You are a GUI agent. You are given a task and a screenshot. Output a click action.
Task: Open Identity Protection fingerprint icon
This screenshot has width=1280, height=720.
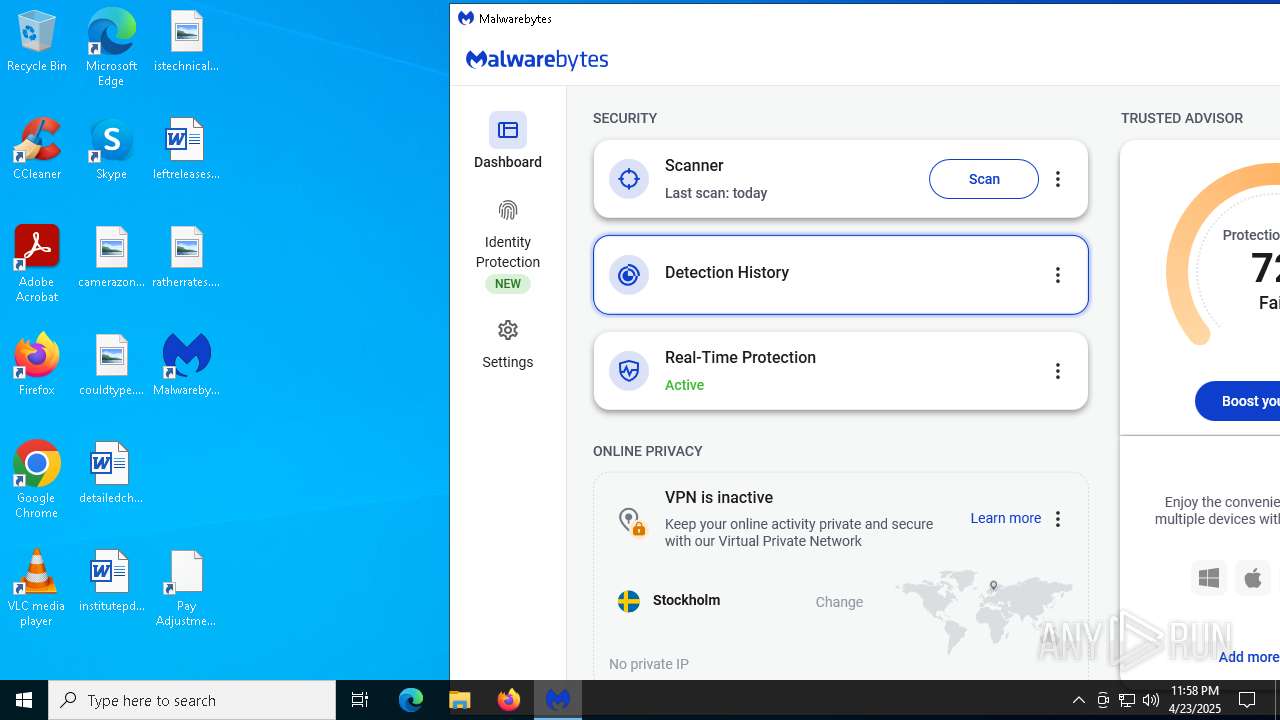(508, 210)
